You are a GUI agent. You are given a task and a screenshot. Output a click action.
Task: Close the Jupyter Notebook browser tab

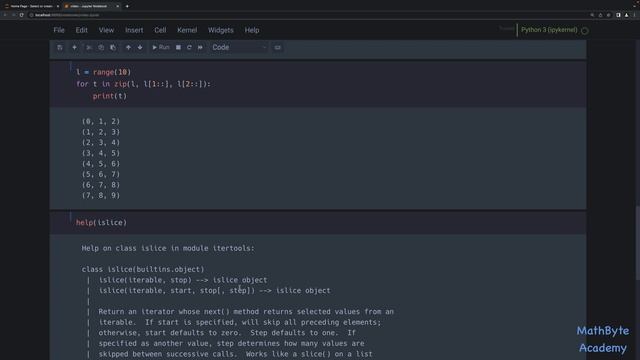point(118,6)
